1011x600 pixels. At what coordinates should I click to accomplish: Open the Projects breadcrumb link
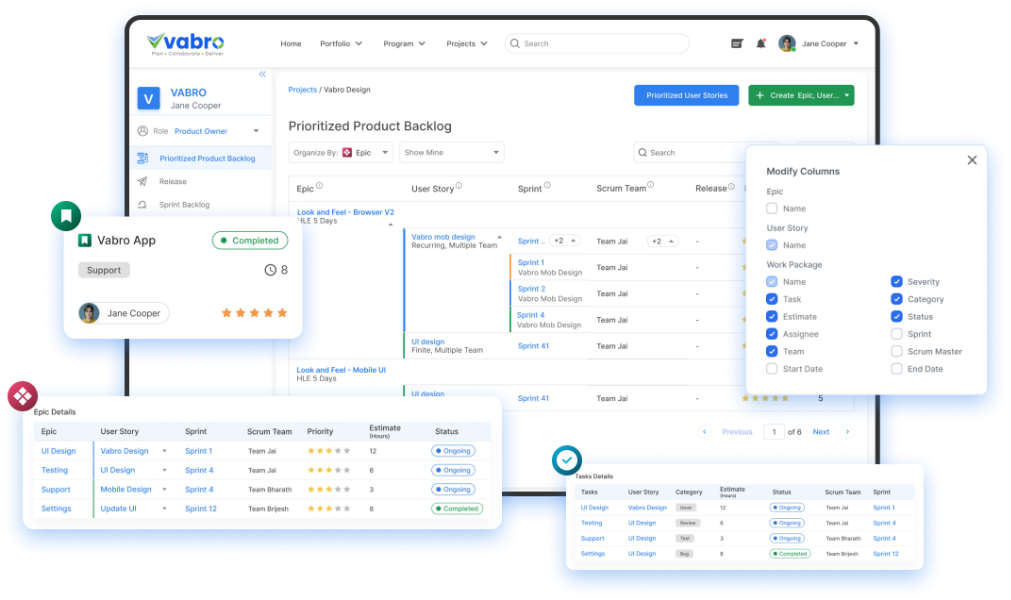click(x=303, y=89)
